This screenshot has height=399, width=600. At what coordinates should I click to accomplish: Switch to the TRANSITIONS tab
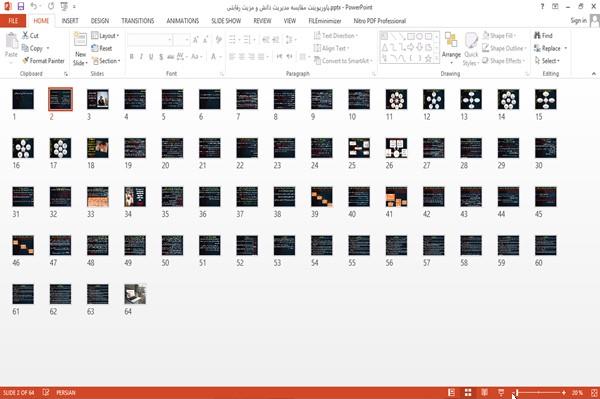(x=138, y=21)
